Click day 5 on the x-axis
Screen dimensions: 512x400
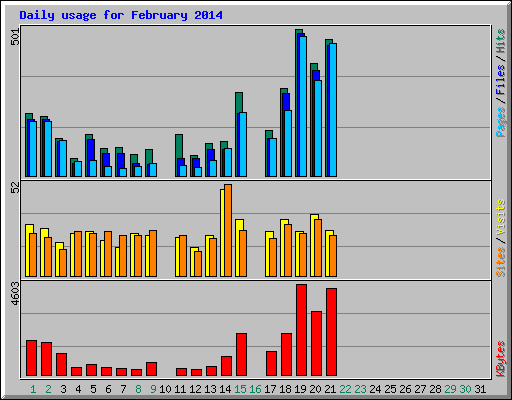(93, 389)
